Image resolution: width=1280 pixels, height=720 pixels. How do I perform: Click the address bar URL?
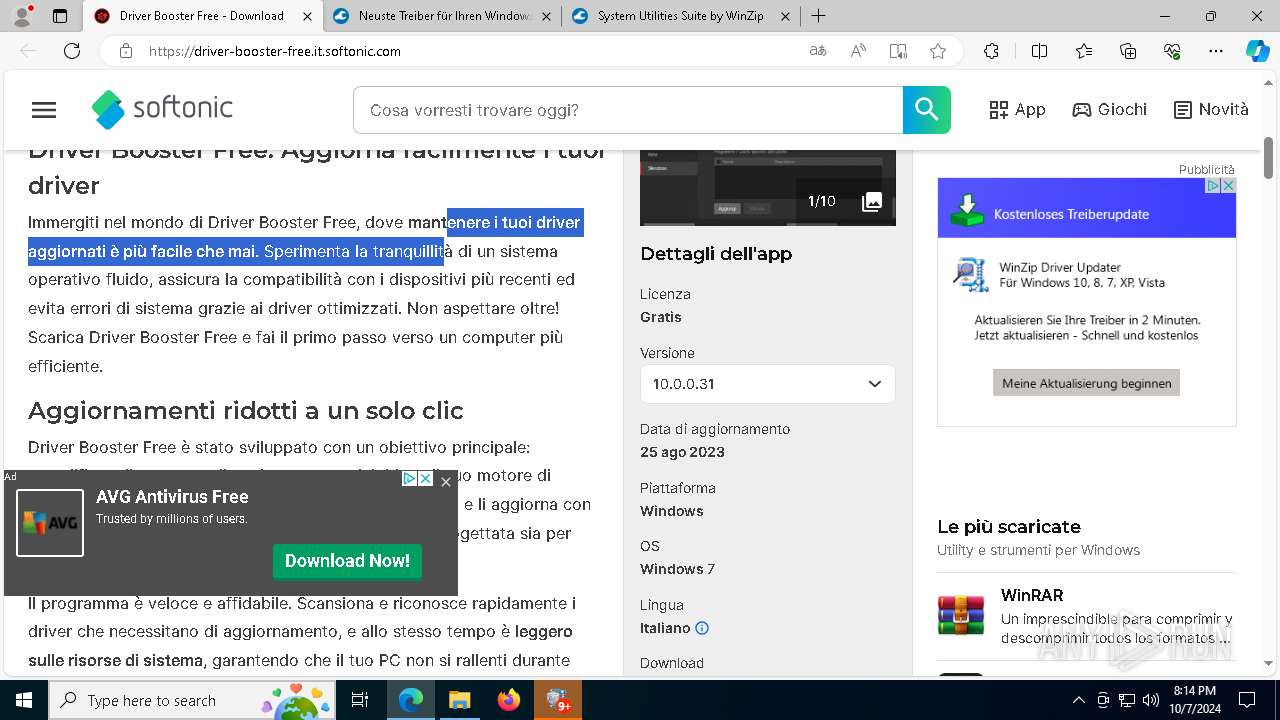(x=275, y=51)
